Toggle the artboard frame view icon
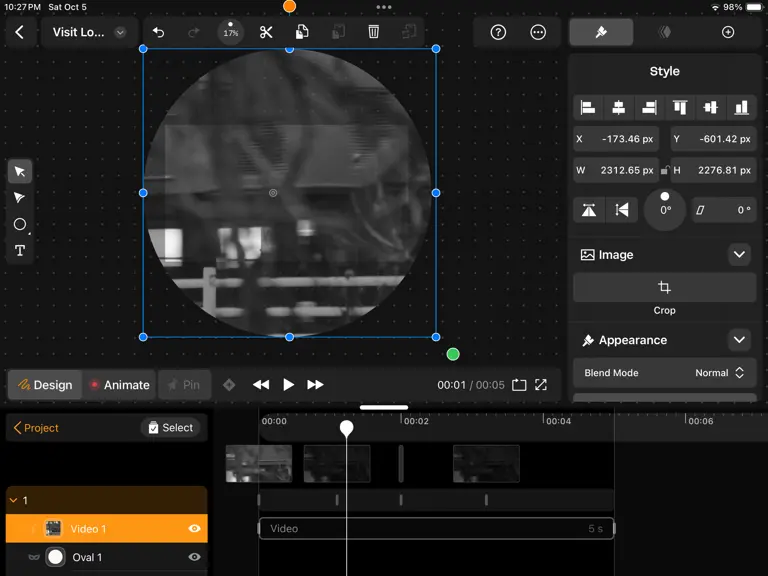The width and height of the screenshot is (768, 576). (x=519, y=385)
